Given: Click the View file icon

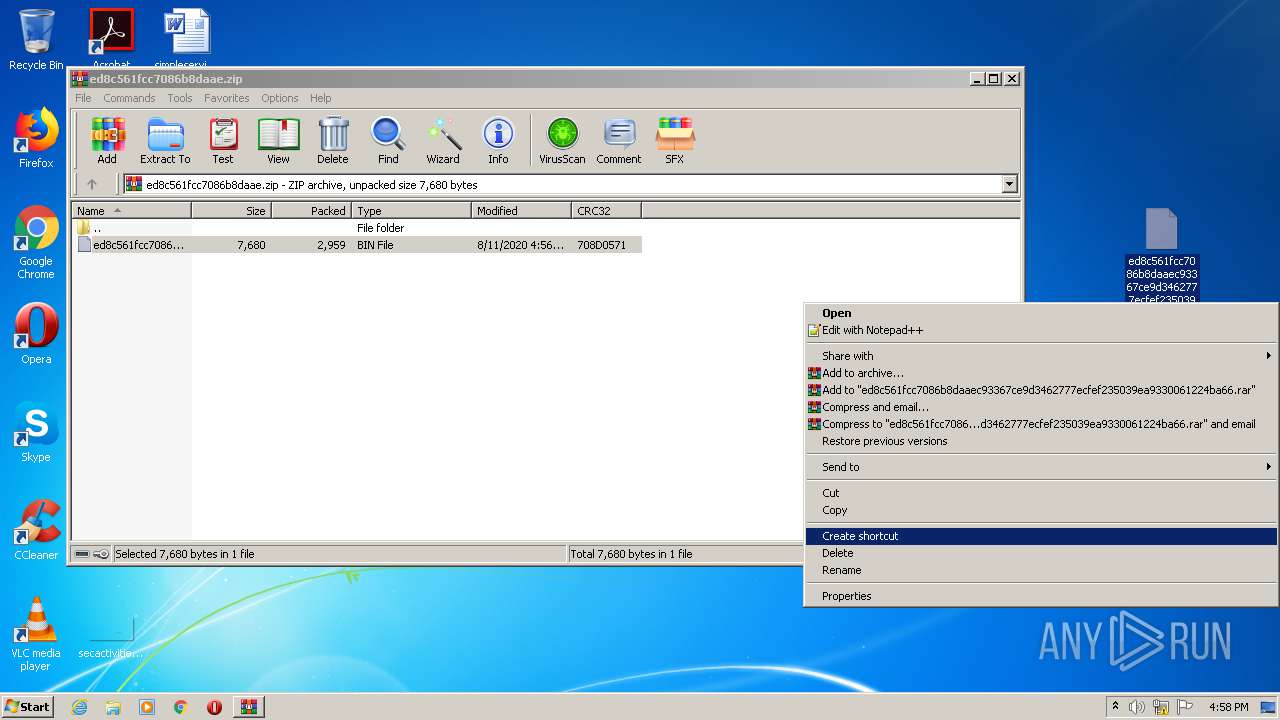Looking at the screenshot, I should click(x=278, y=140).
